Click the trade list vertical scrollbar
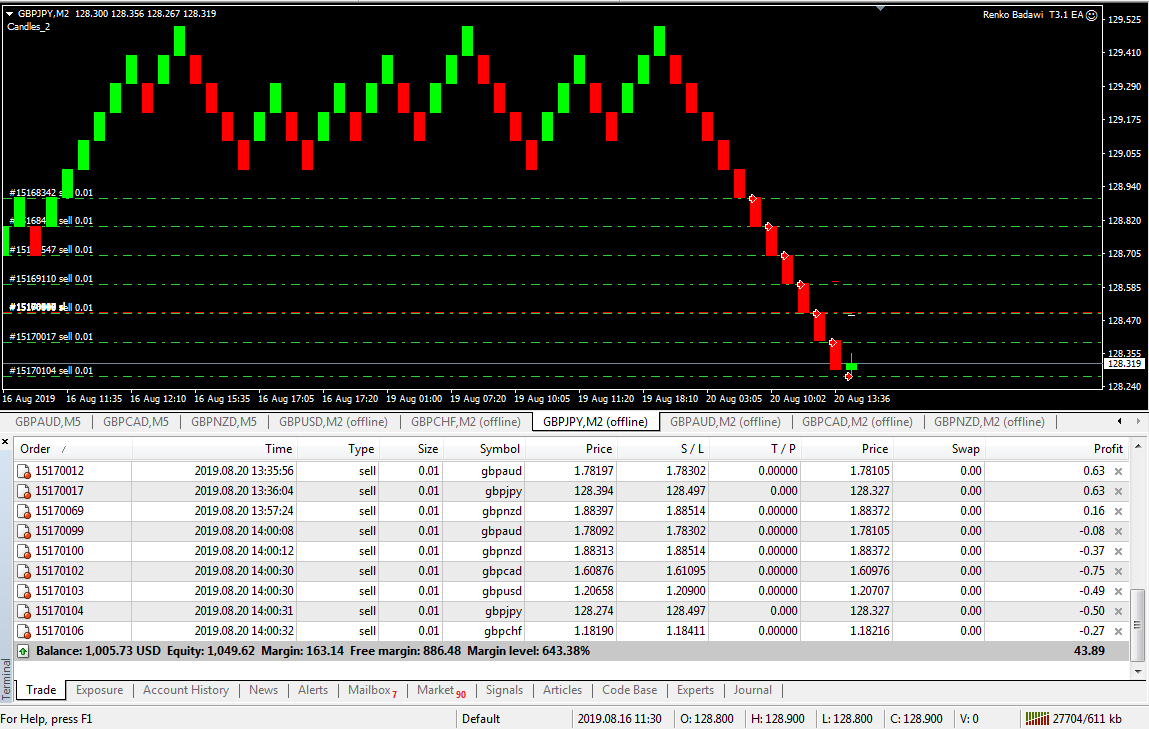Screen dimensions: 1149x729 click(1138, 610)
